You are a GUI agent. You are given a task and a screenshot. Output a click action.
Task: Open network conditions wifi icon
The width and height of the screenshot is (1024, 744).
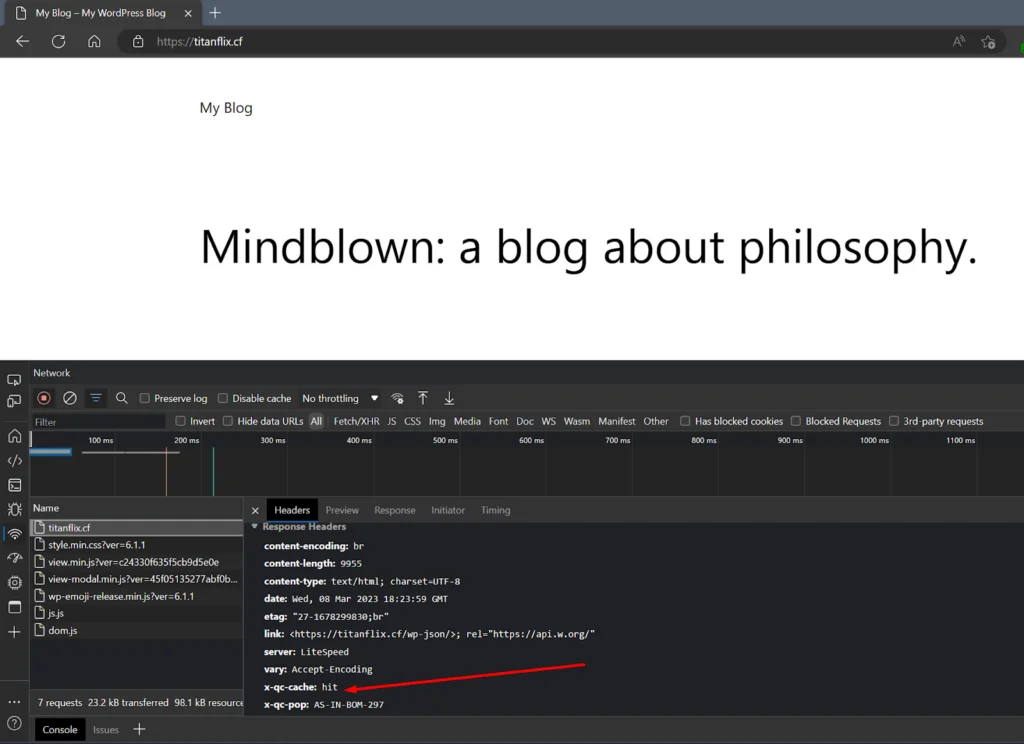398,398
